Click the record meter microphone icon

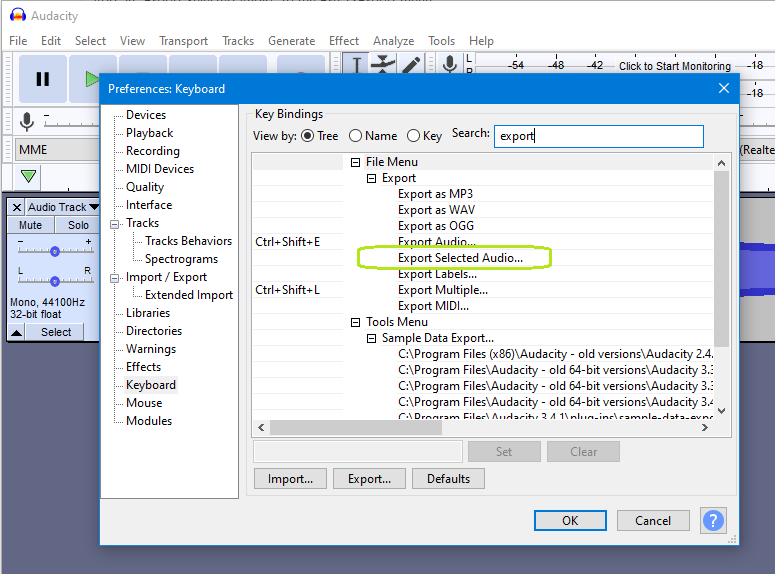click(449, 64)
